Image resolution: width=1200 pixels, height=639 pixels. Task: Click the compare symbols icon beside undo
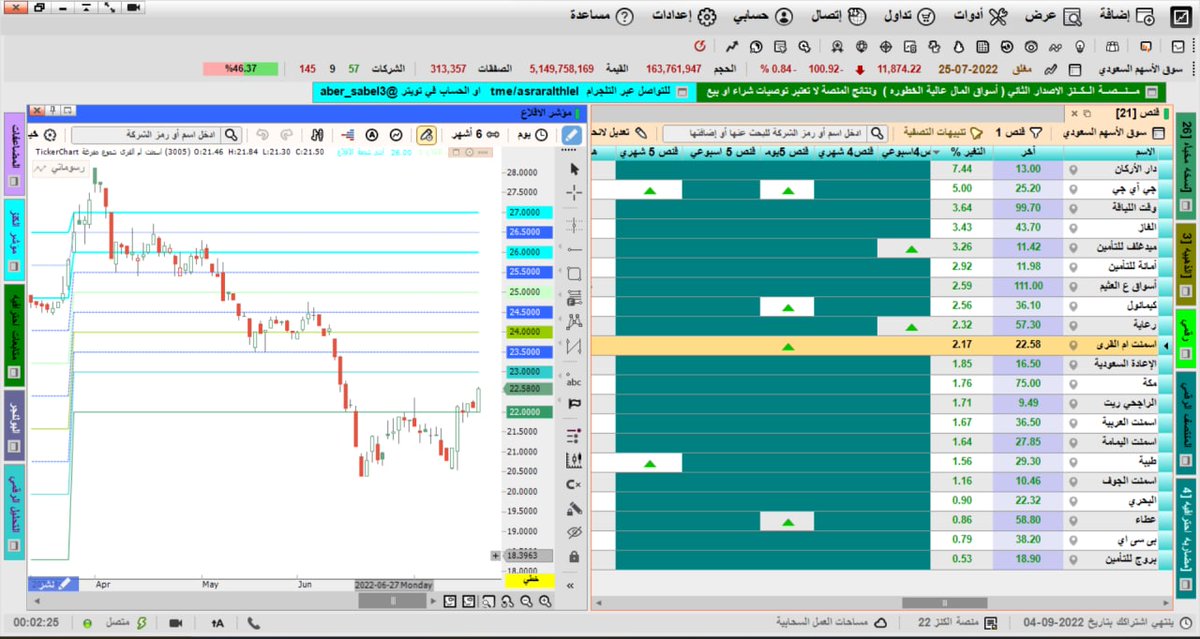click(x=317, y=134)
